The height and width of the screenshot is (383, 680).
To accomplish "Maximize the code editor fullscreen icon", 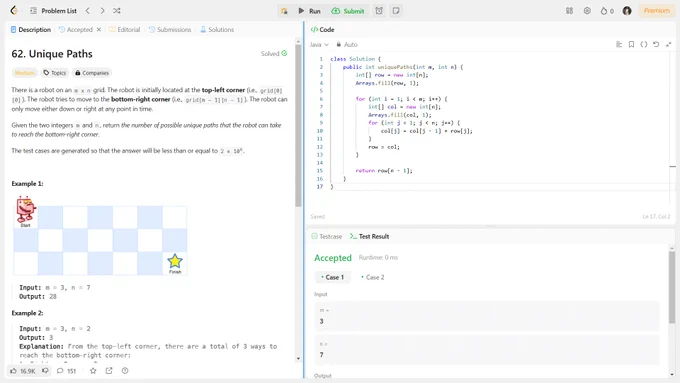I will pos(668,44).
